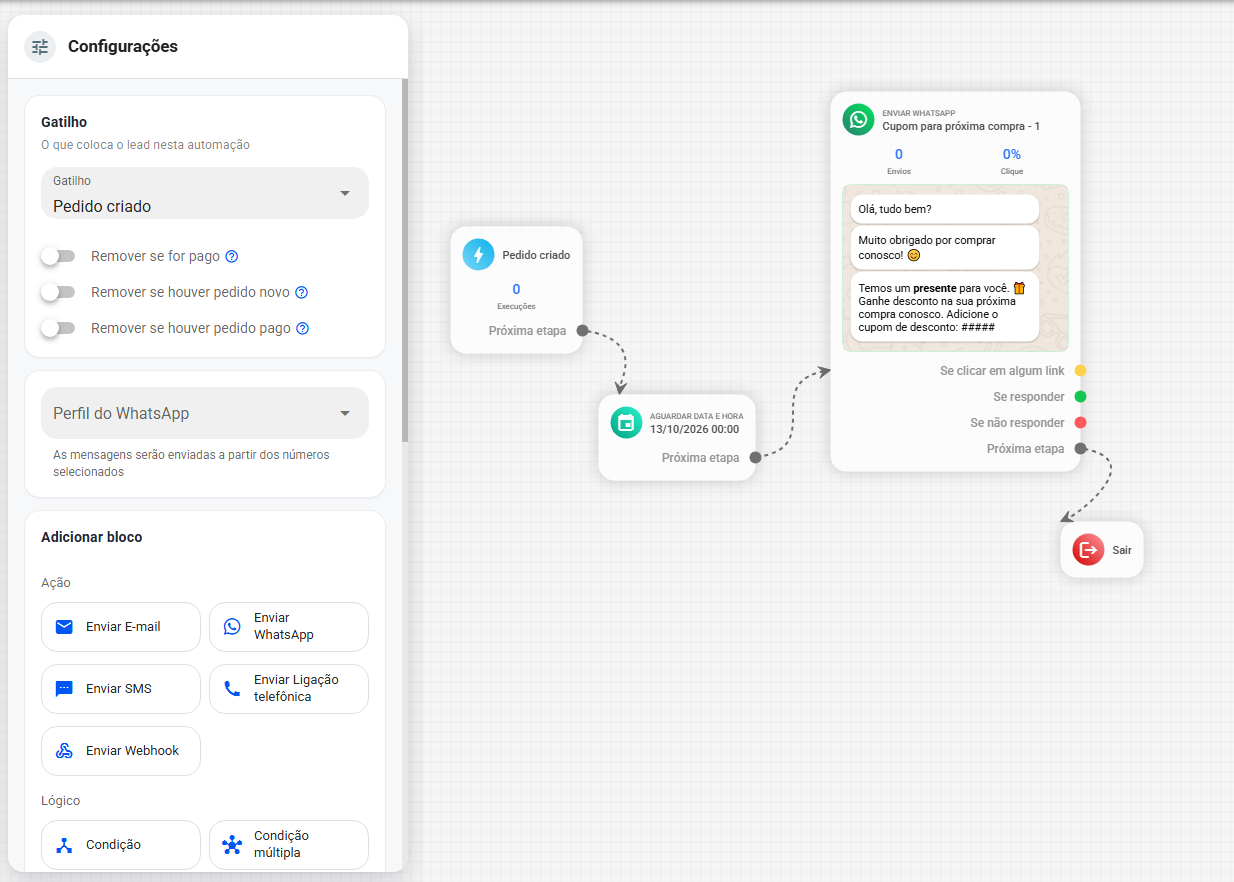The height and width of the screenshot is (882, 1234).
Task: Click the calendar icon on Aguardar data e hora node
Action: click(627, 422)
